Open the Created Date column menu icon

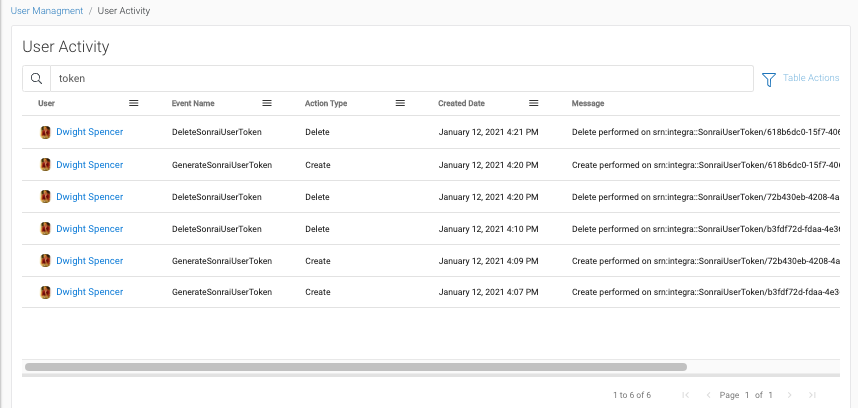click(534, 103)
